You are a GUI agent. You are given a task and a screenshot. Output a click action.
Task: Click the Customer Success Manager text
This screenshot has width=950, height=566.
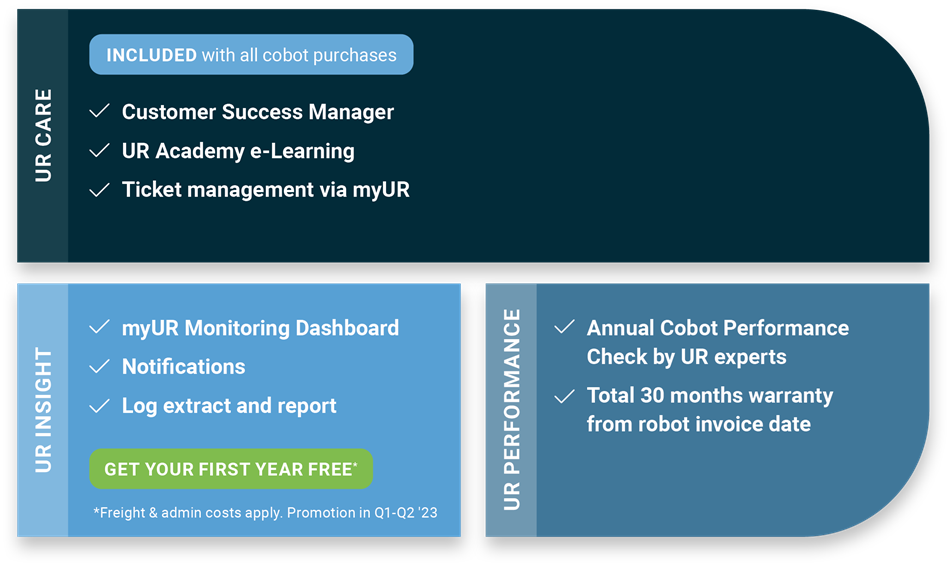pos(257,112)
